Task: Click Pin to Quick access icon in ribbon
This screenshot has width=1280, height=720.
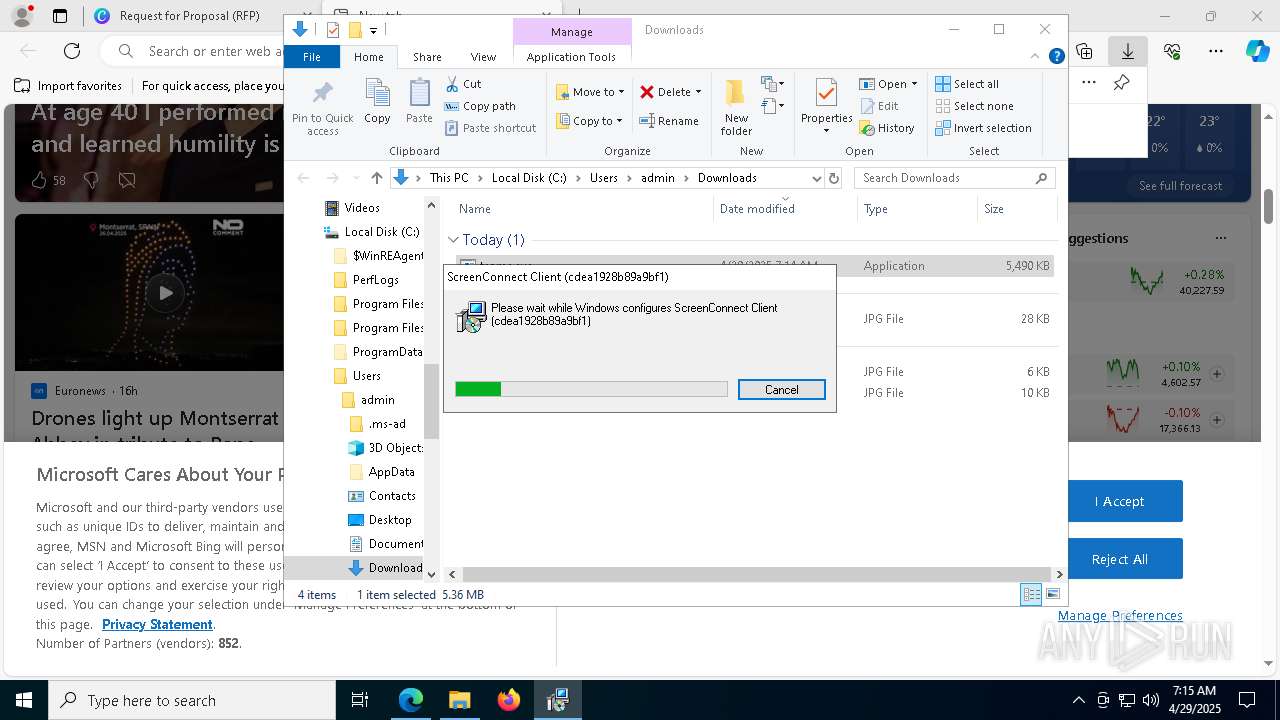Action: pos(322,107)
